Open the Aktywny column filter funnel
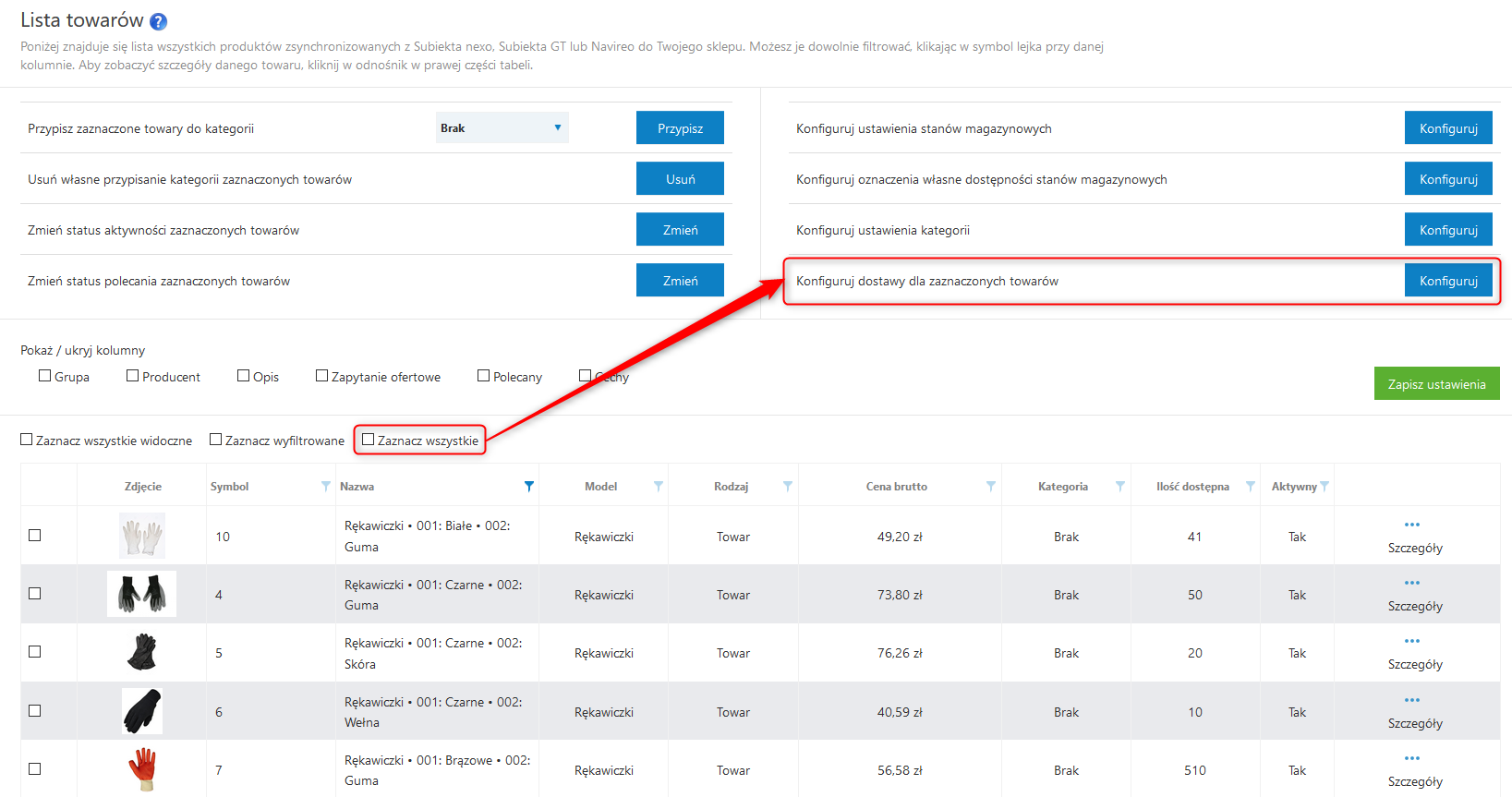 click(x=1325, y=487)
